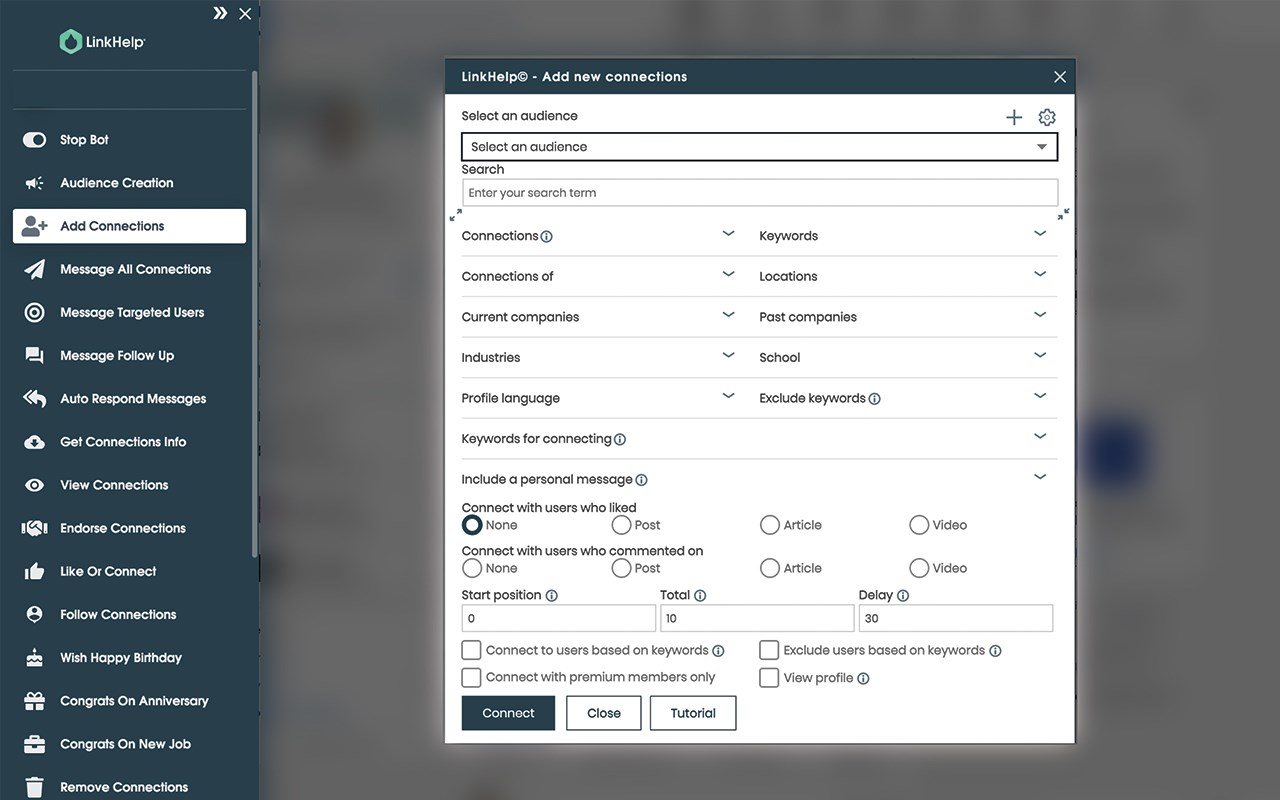This screenshot has height=800, width=1280.
Task: Click the Like Or Connect thumbs-up icon
Action: click(x=34, y=571)
